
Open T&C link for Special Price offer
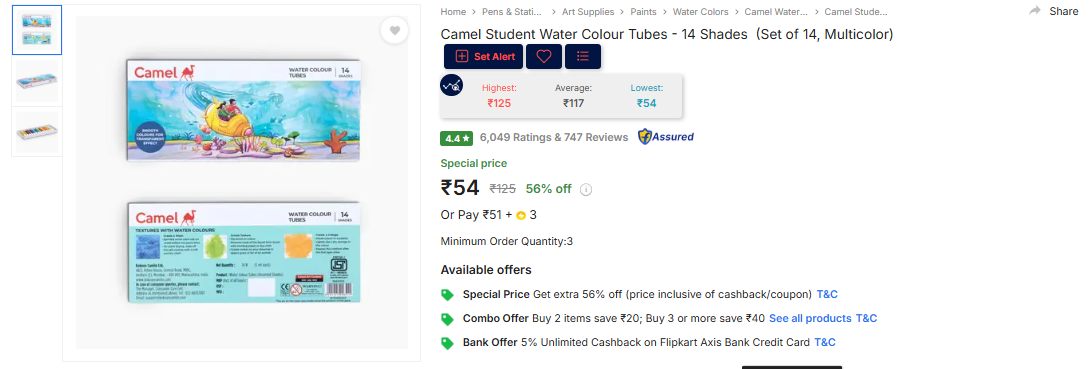(x=827, y=294)
